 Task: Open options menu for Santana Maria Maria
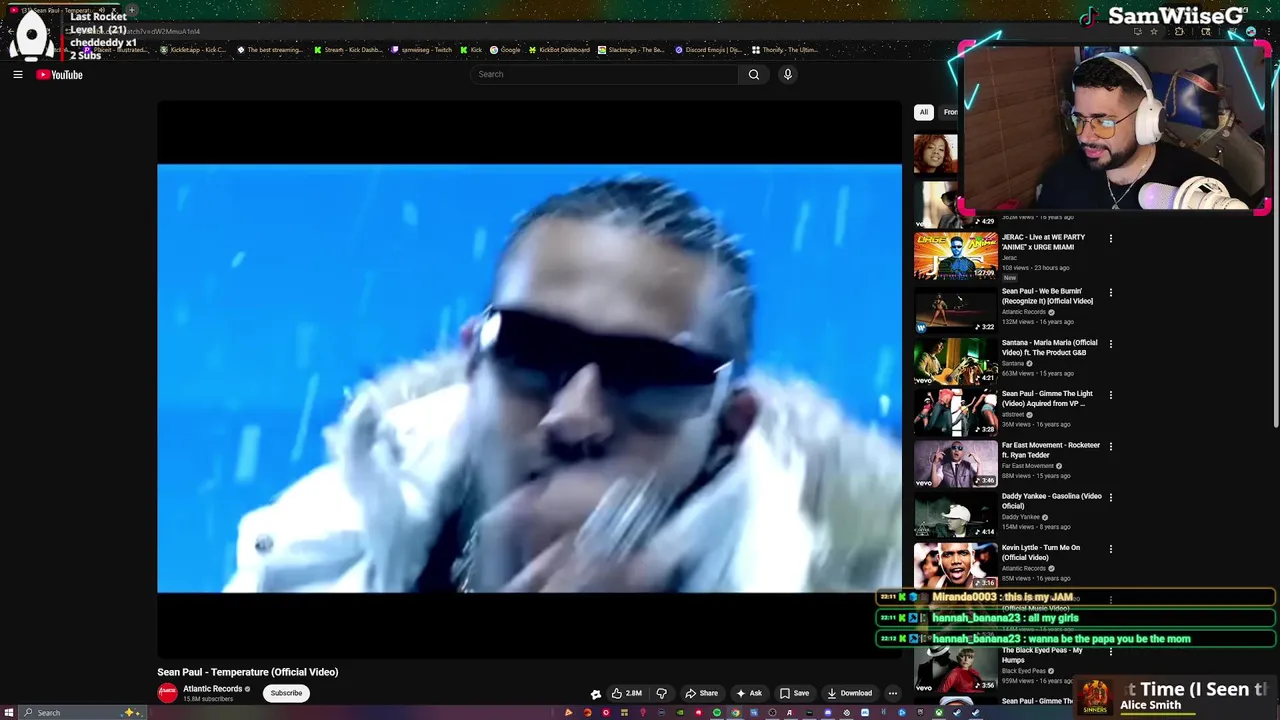pos(1110,344)
